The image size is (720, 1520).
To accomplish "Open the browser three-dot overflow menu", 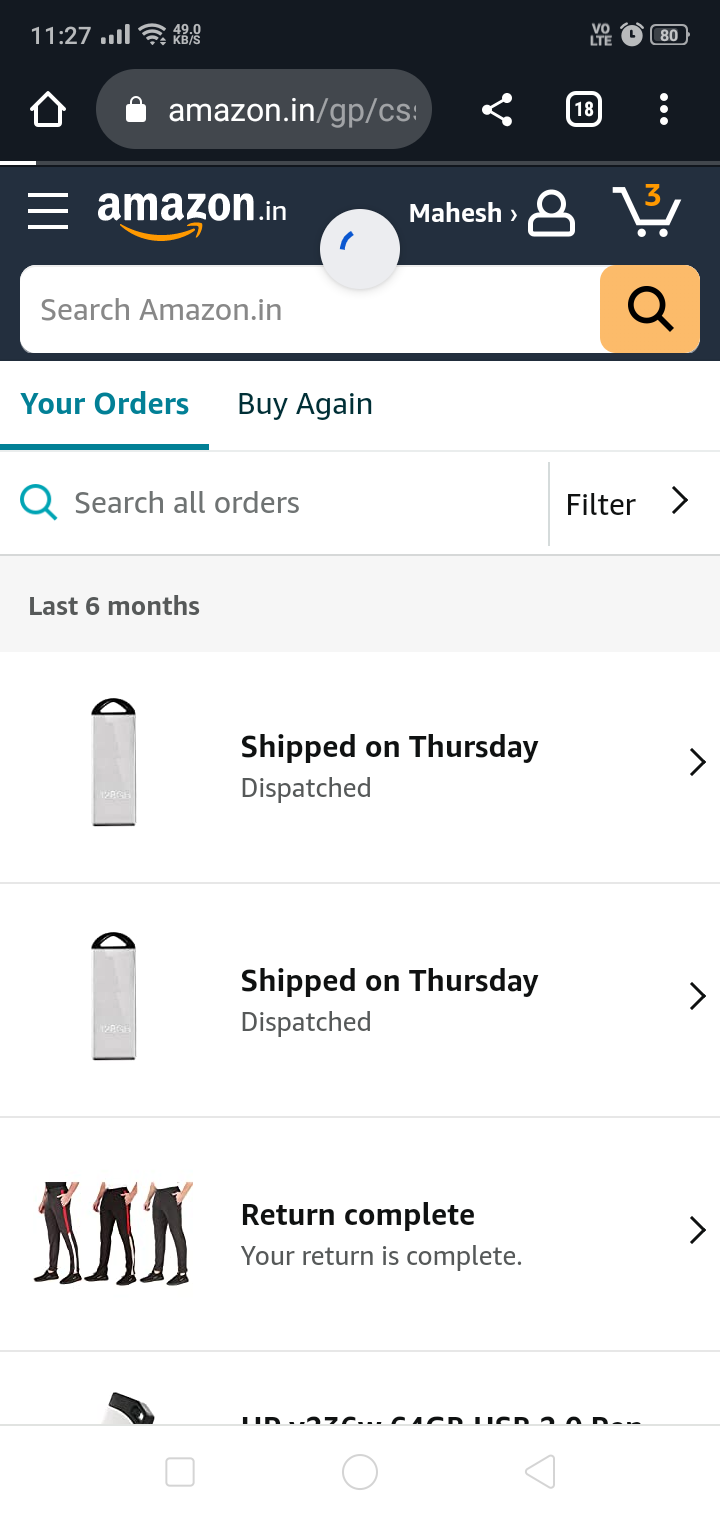I will click(x=663, y=110).
